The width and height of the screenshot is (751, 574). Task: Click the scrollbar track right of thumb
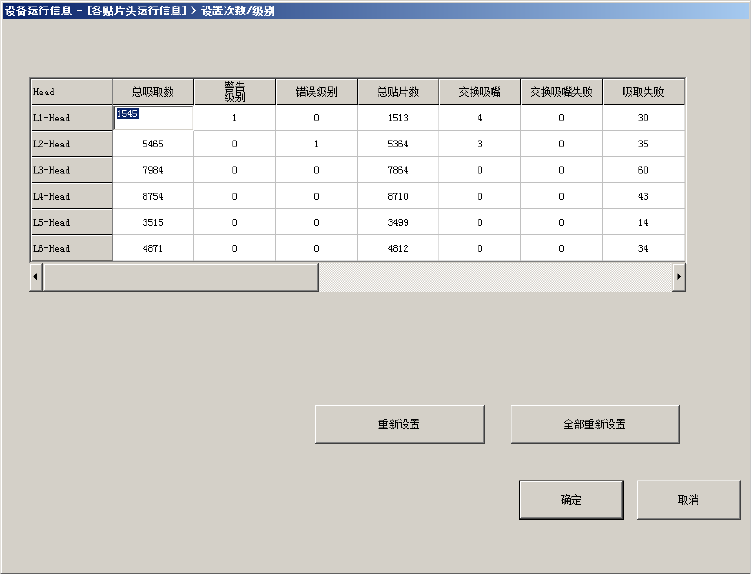[495, 276]
